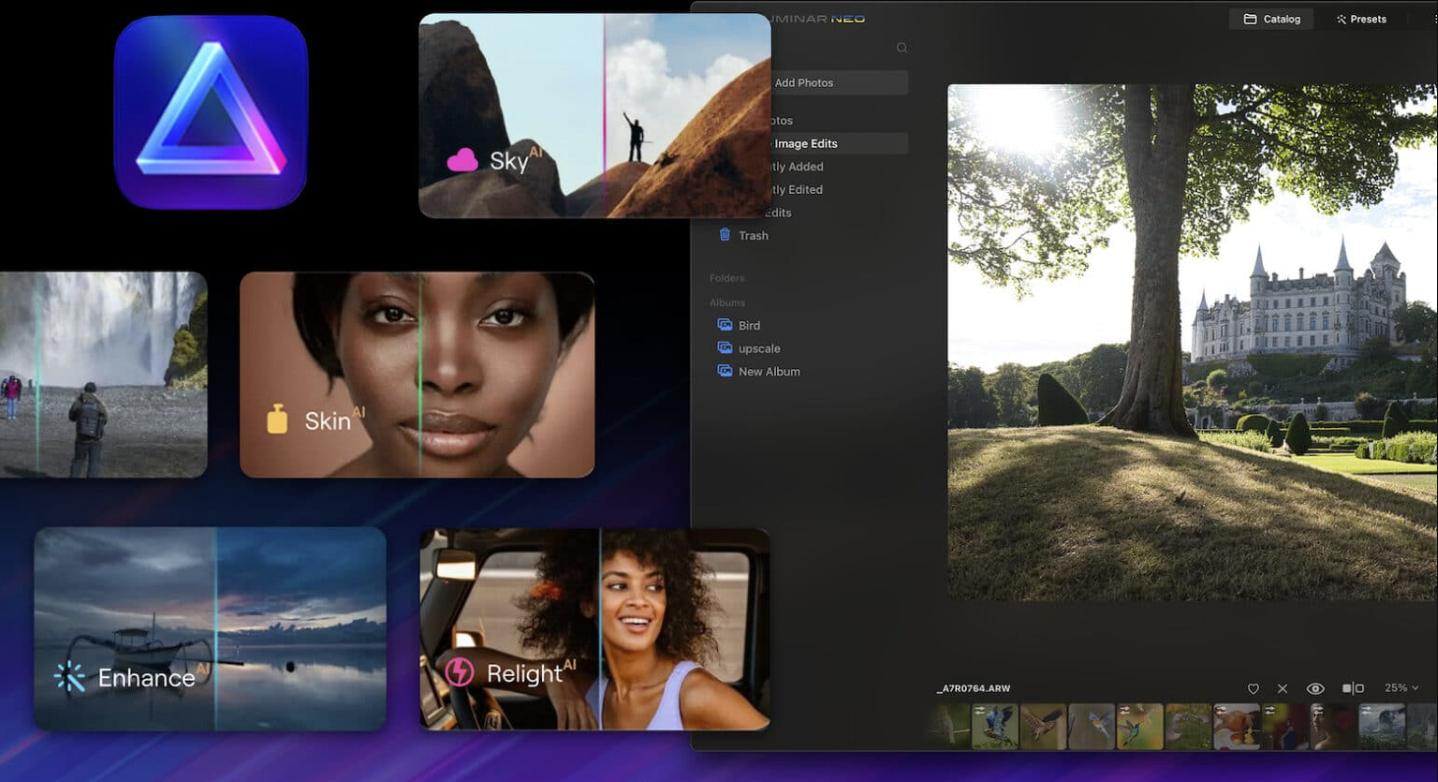
Task: Switch to the Presets tab
Action: tap(1361, 19)
